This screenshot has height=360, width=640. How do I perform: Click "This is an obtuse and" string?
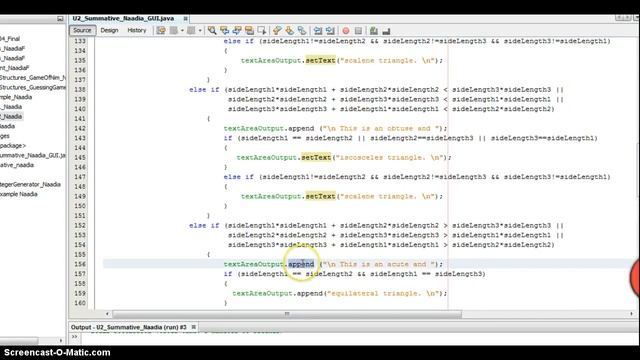pyautogui.click(x=380, y=128)
